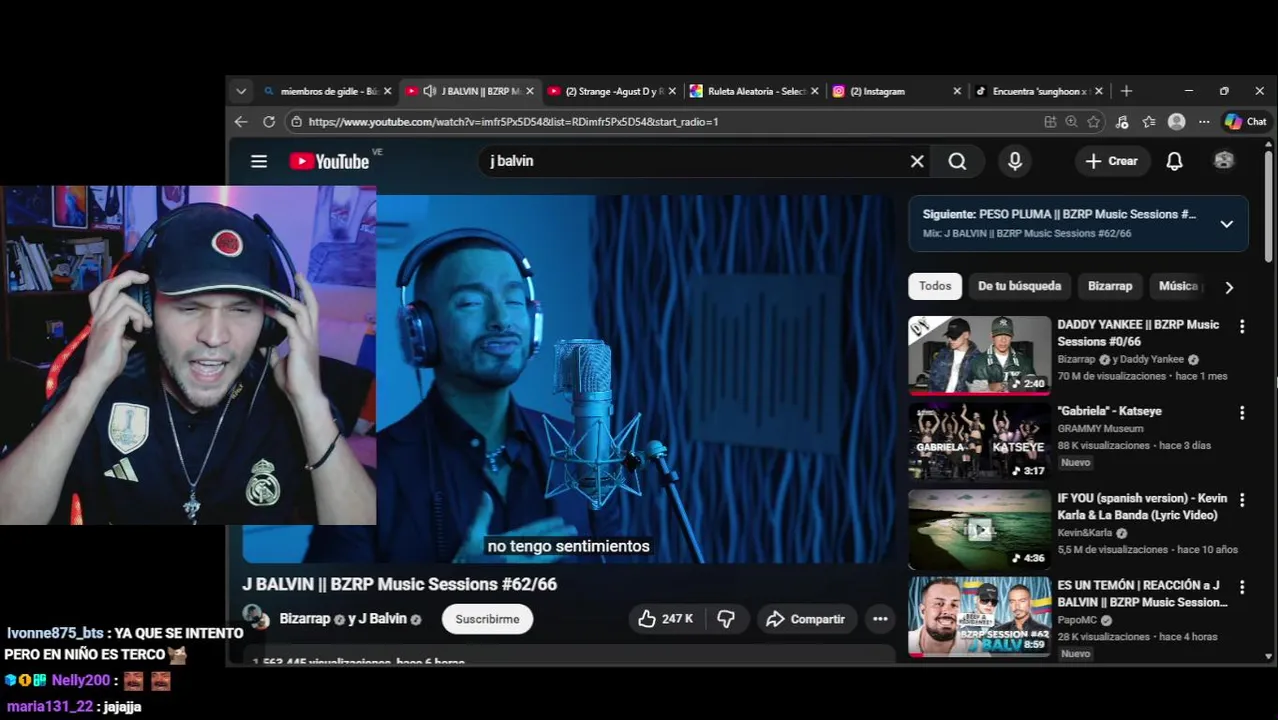Screen dimensions: 1278x720
Task: Open Gabriela Katseye video thumbnail
Action: click(979, 442)
